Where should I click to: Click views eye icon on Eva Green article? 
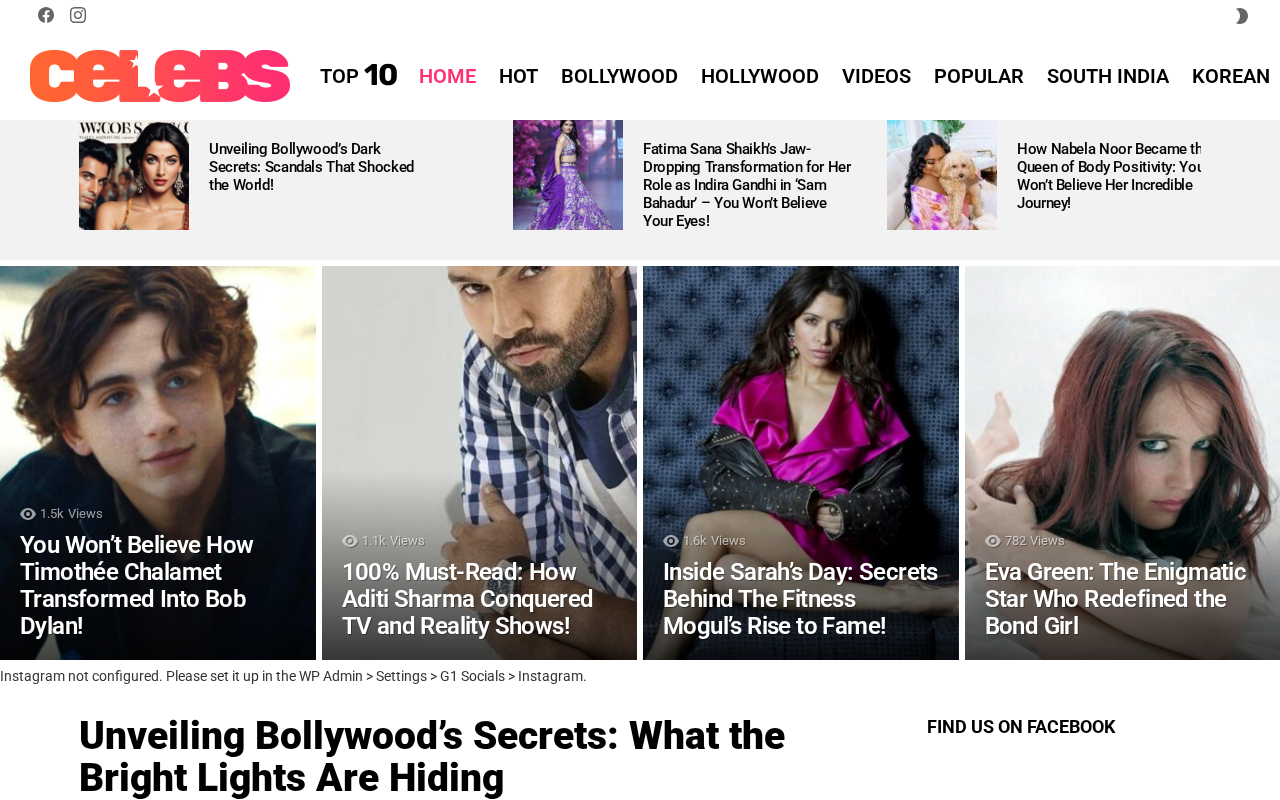coord(993,541)
